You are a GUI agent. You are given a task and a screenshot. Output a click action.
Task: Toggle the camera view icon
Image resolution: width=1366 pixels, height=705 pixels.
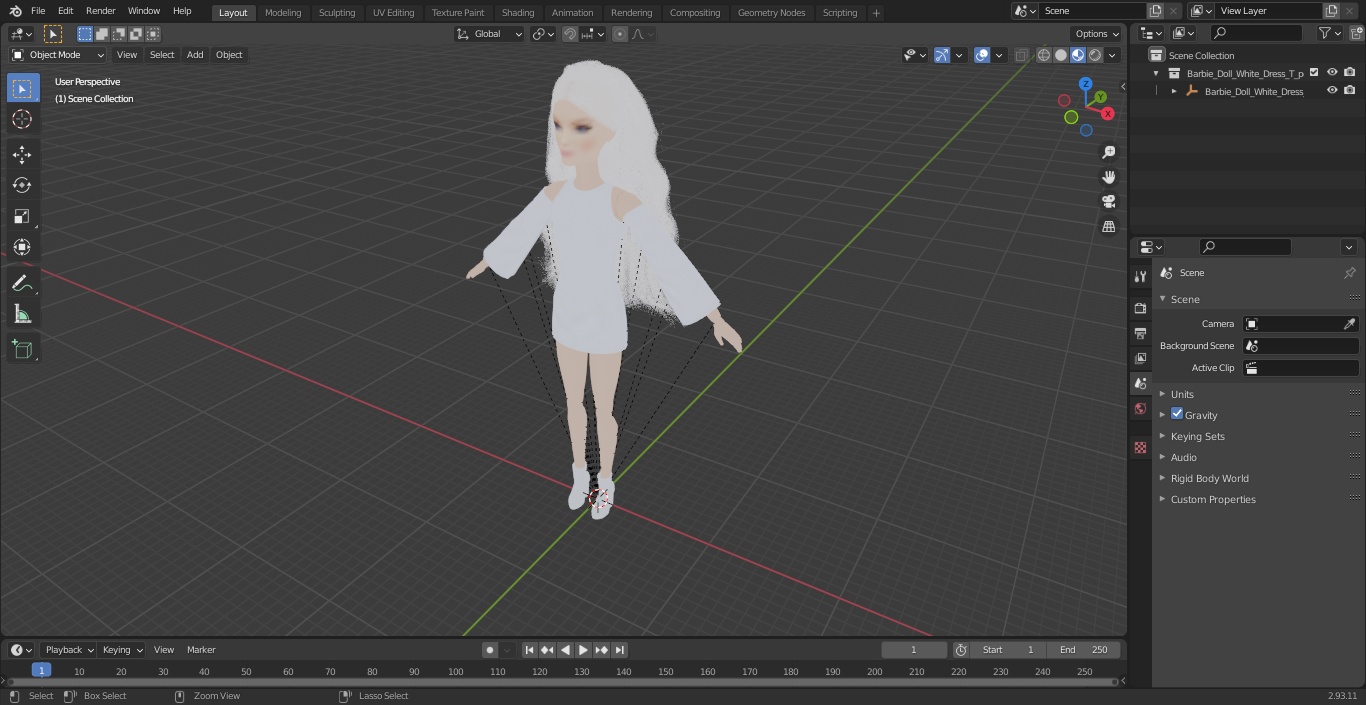(1108, 202)
